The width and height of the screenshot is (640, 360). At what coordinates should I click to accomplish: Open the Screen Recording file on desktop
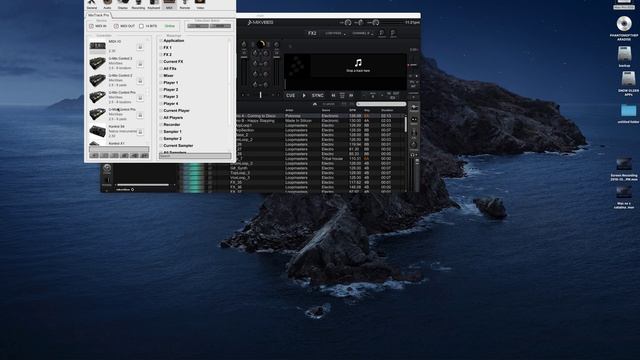pyautogui.click(x=624, y=164)
